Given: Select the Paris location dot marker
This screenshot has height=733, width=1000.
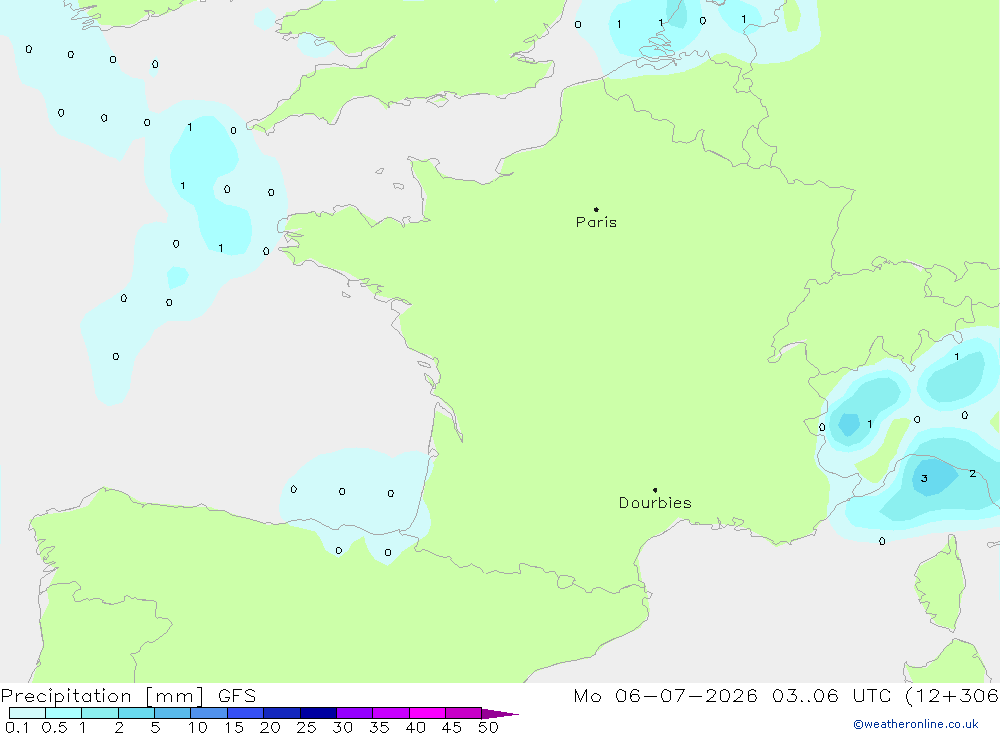Looking at the screenshot, I should click(x=596, y=209).
